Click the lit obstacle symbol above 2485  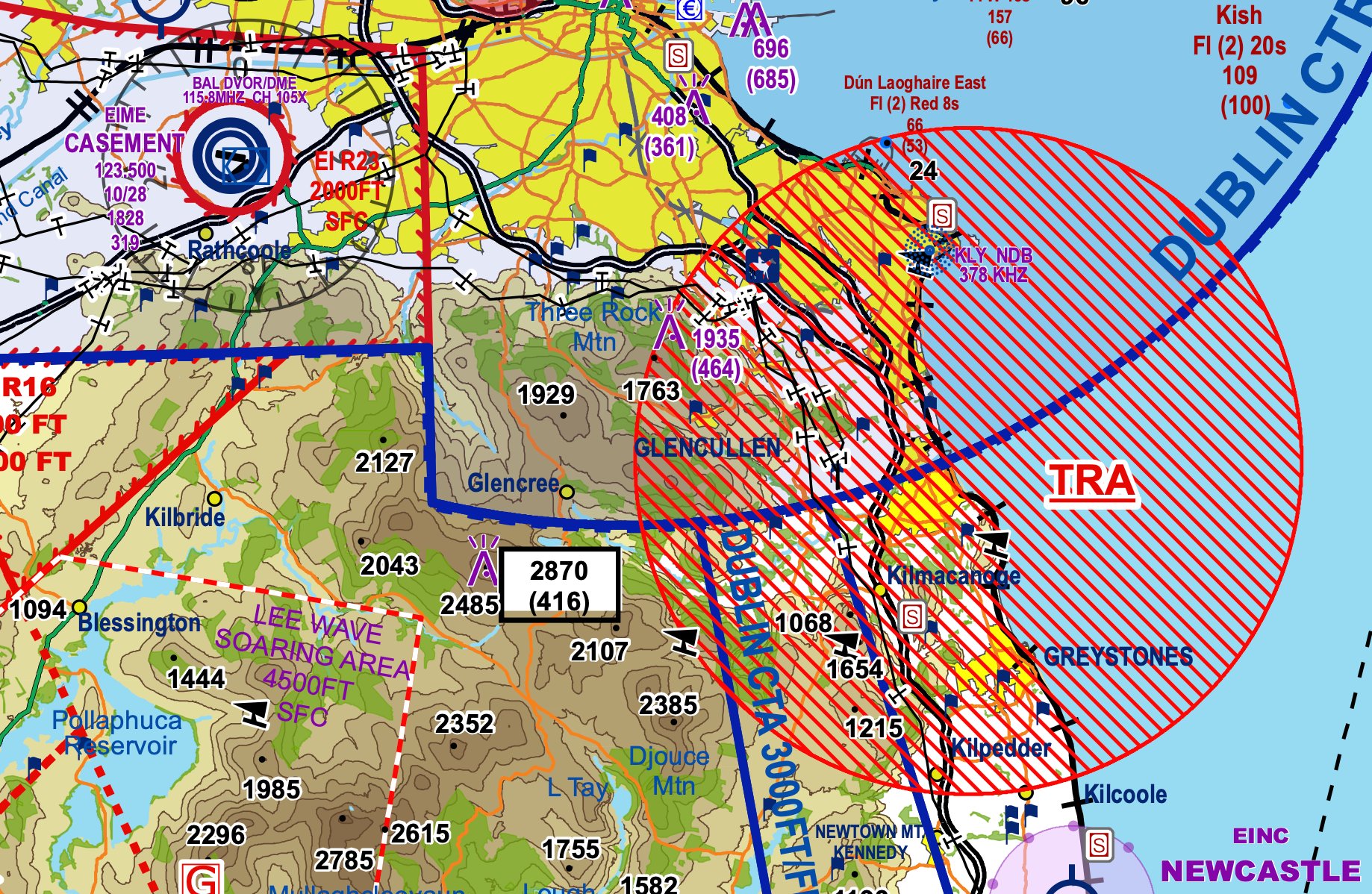click(x=483, y=560)
